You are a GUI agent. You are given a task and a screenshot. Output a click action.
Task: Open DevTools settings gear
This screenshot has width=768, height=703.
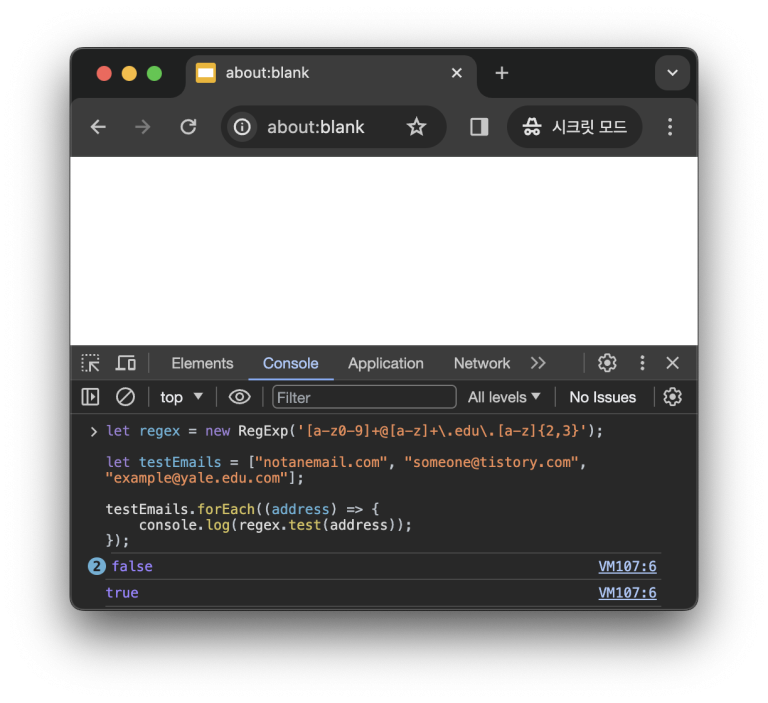click(607, 363)
